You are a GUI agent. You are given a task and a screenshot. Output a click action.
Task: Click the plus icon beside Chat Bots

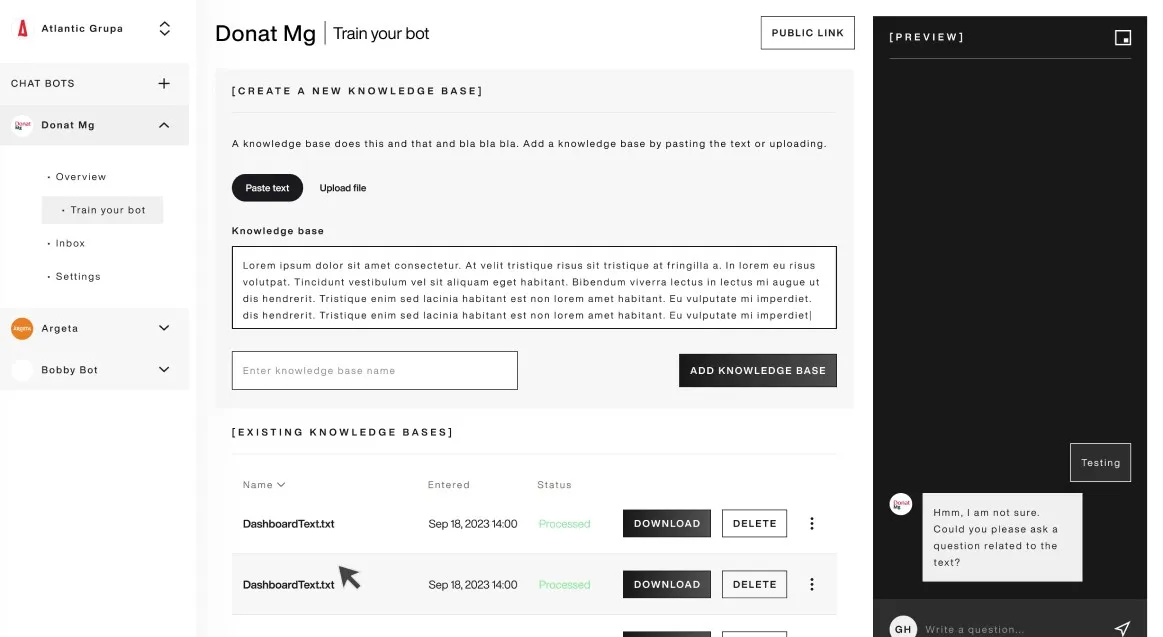pos(164,84)
